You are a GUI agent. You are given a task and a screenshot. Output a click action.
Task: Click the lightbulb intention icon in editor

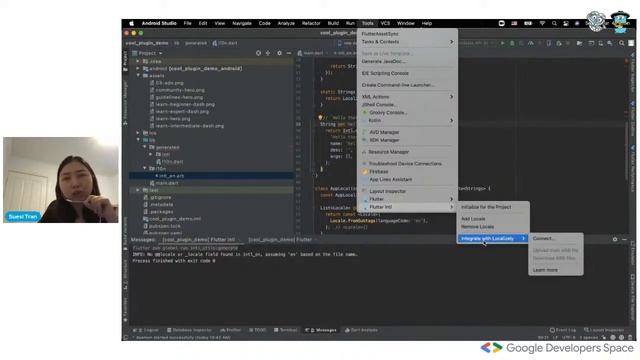(x=320, y=118)
